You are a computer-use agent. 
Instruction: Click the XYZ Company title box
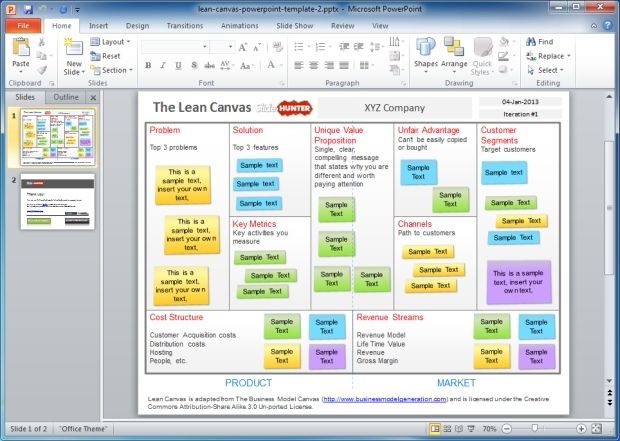click(x=395, y=108)
